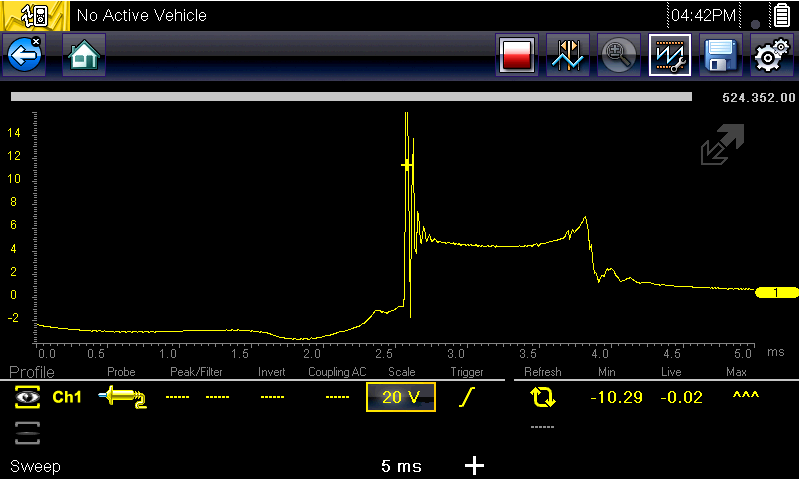Select the trigger point cross marker
The image size is (800, 479).
coord(407,165)
